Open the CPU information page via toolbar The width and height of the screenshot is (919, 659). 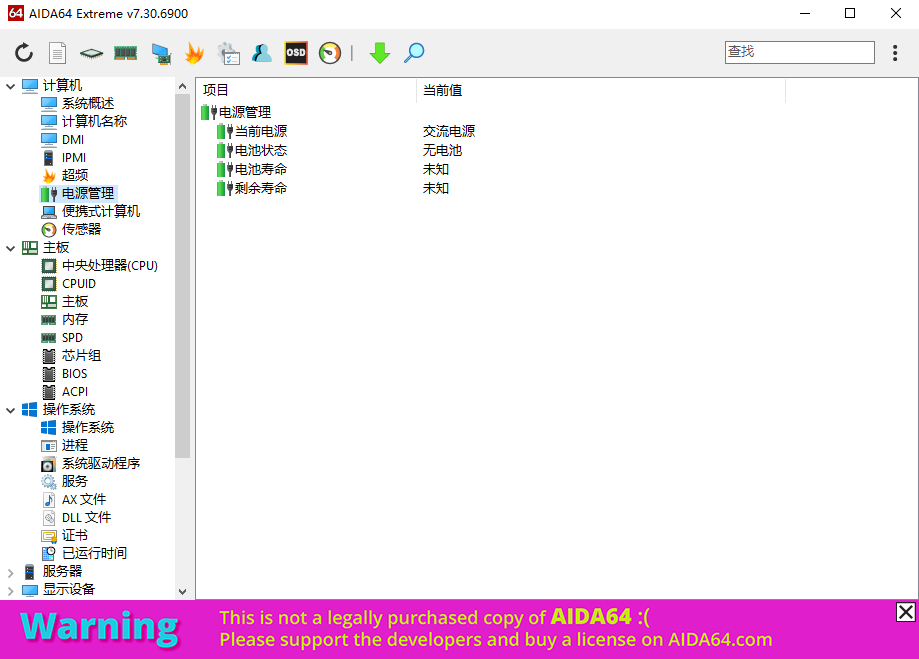[x=90, y=53]
